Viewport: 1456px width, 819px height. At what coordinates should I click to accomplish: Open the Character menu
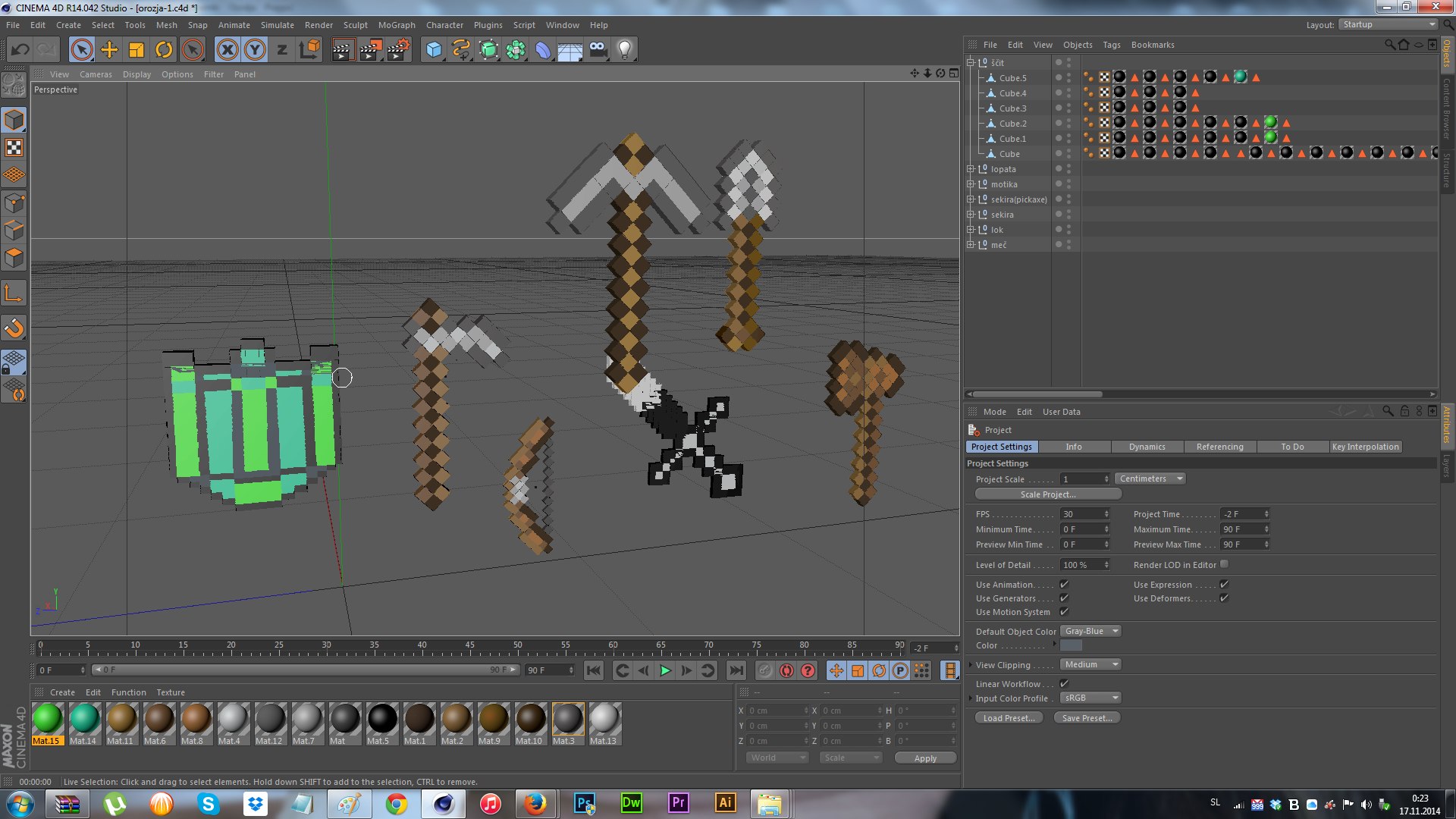444,25
